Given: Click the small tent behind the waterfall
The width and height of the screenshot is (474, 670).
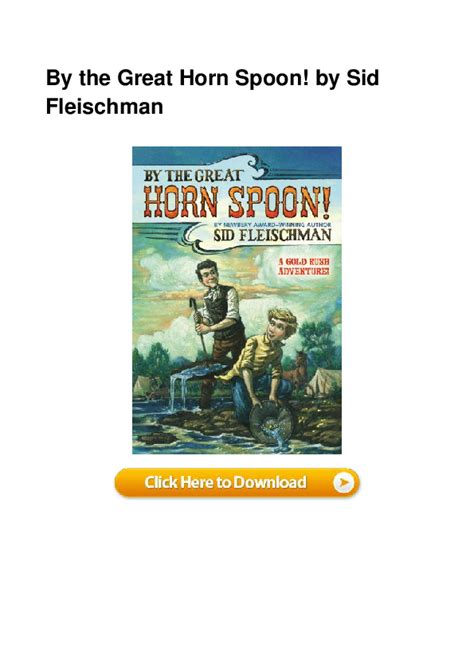Looking at the screenshot, I should pos(142,386).
